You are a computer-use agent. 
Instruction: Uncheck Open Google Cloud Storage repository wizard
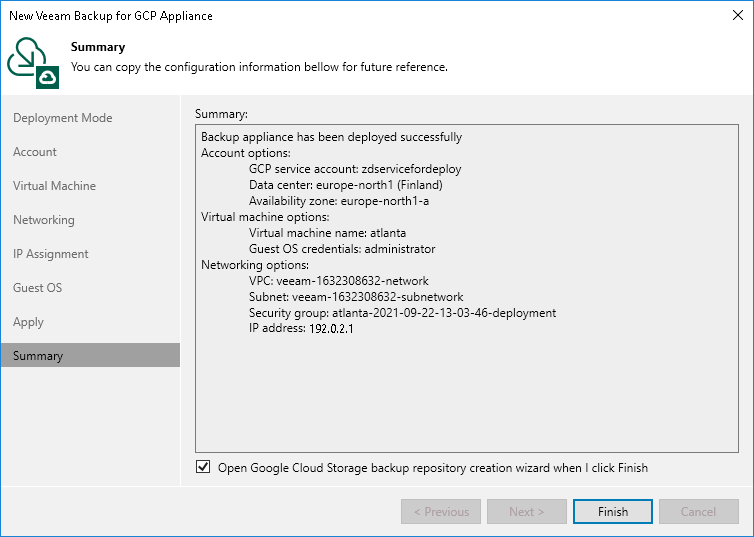tap(203, 467)
